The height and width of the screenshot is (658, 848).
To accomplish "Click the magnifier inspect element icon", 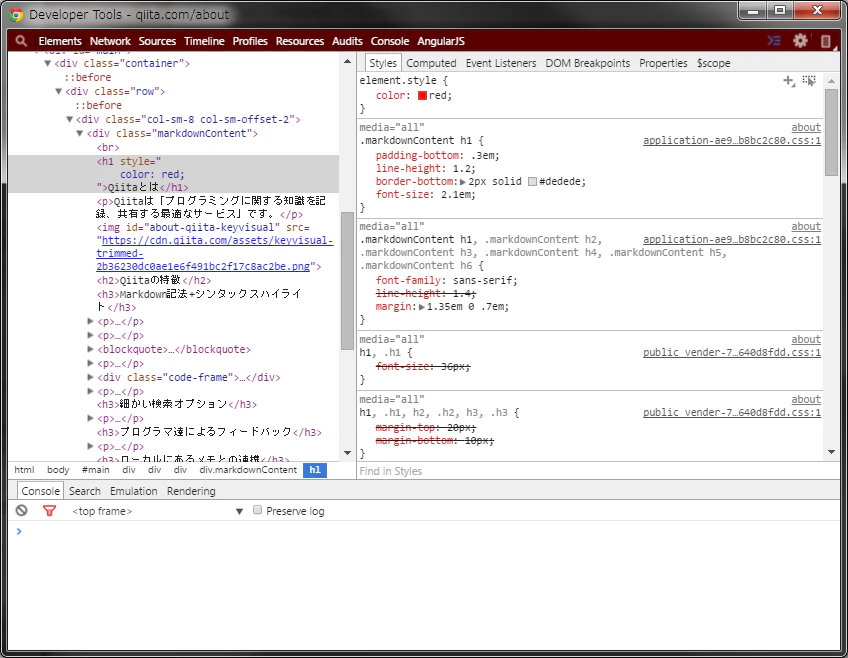I will point(21,41).
